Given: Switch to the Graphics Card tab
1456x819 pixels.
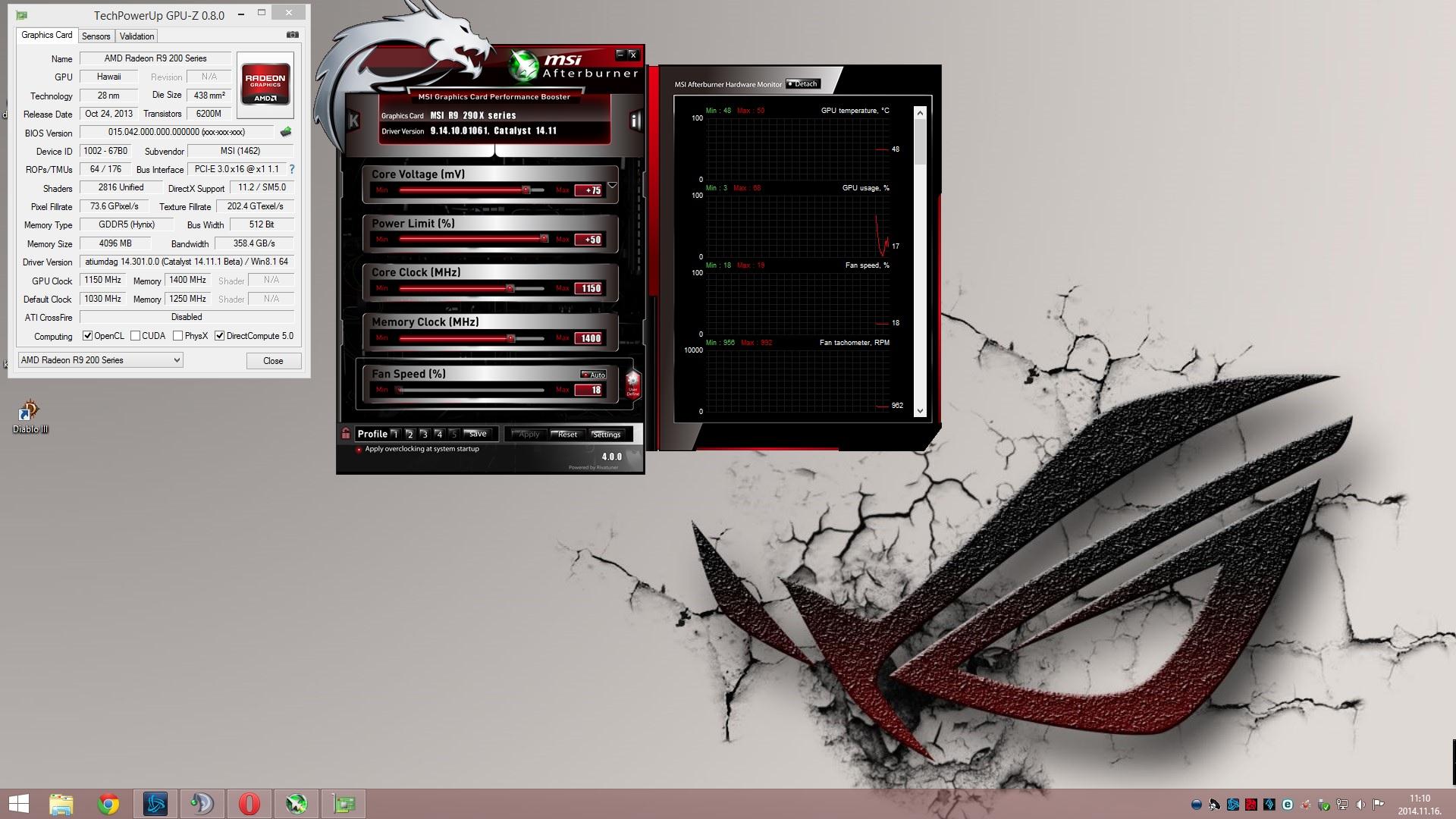Looking at the screenshot, I should (x=46, y=35).
